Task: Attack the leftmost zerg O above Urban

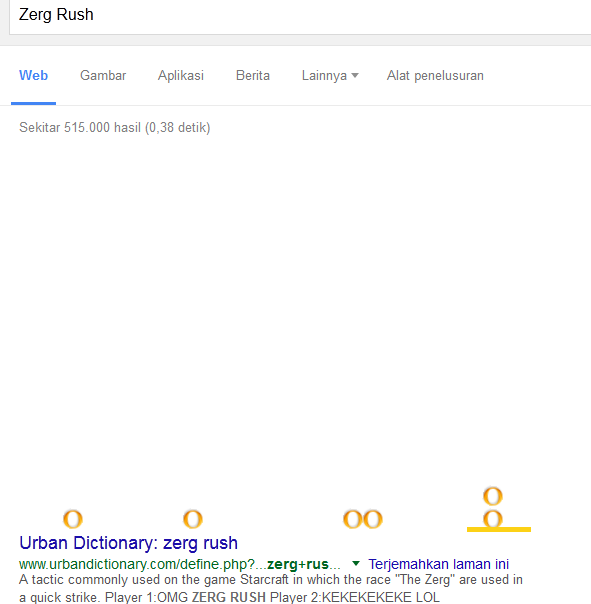Action: pos(73,519)
